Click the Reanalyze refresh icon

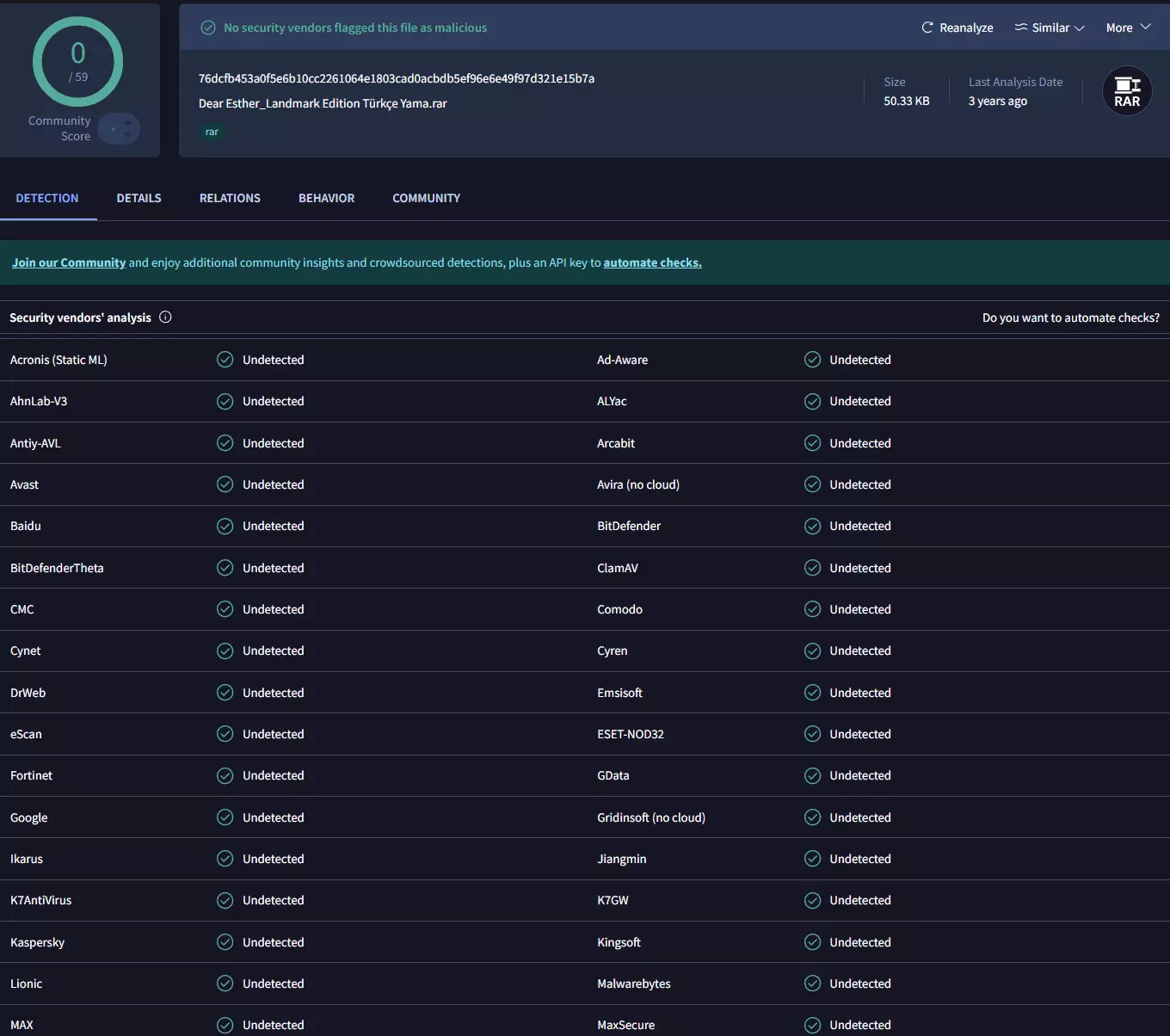pos(927,28)
